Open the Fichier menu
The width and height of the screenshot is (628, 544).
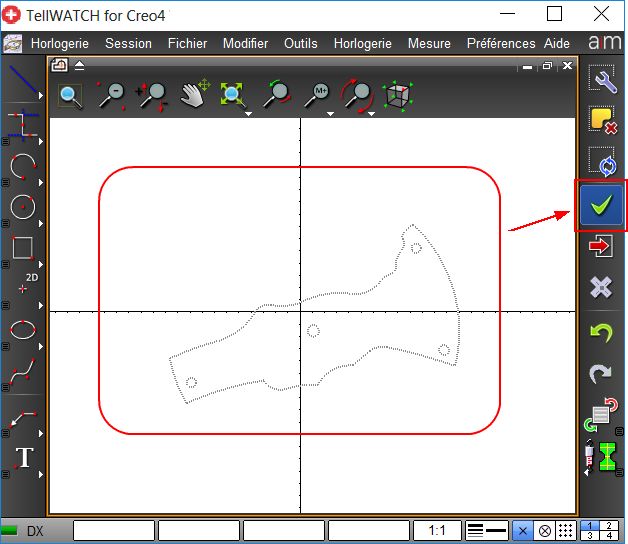point(187,43)
